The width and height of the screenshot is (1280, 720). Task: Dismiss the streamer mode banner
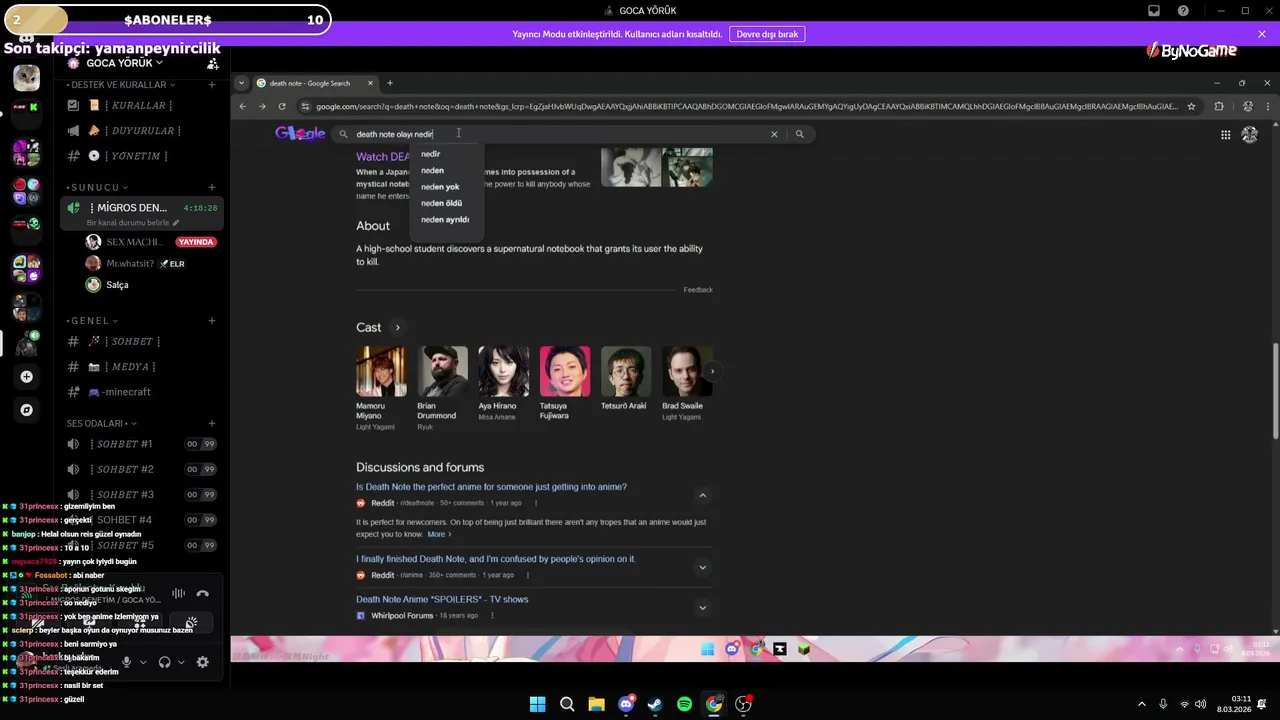click(x=1262, y=34)
